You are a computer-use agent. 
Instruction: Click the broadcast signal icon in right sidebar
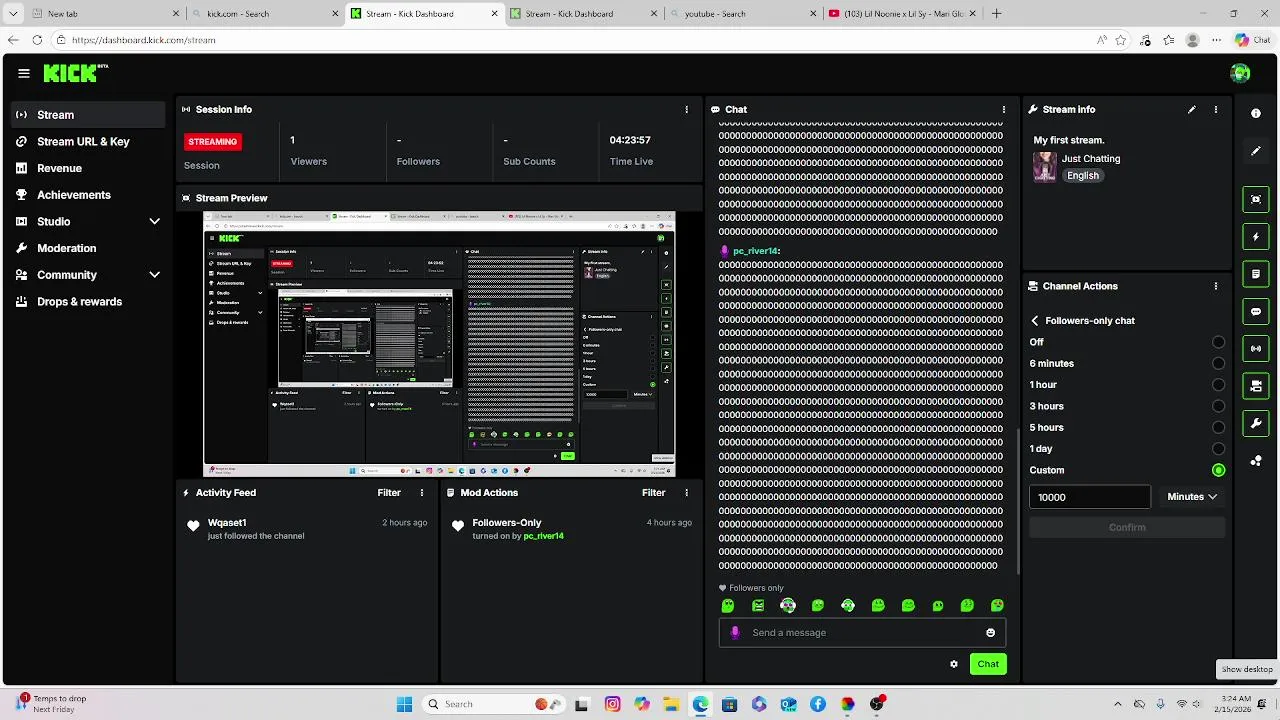coord(1256,348)
